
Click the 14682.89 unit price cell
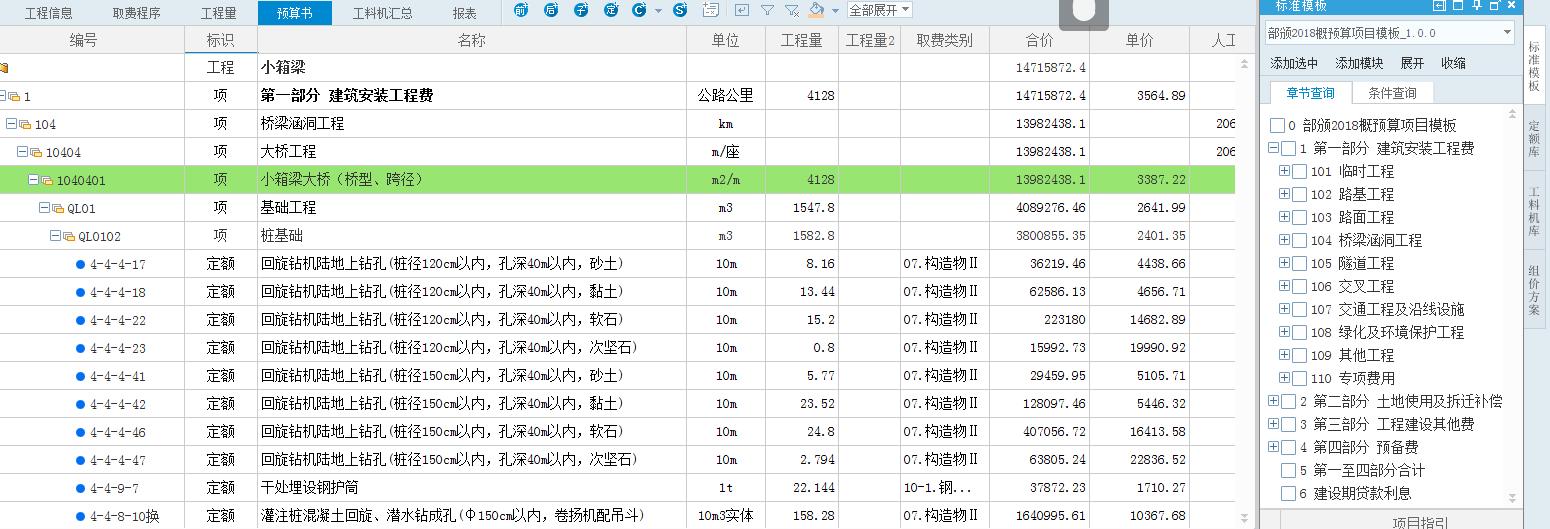[1139, 320]
